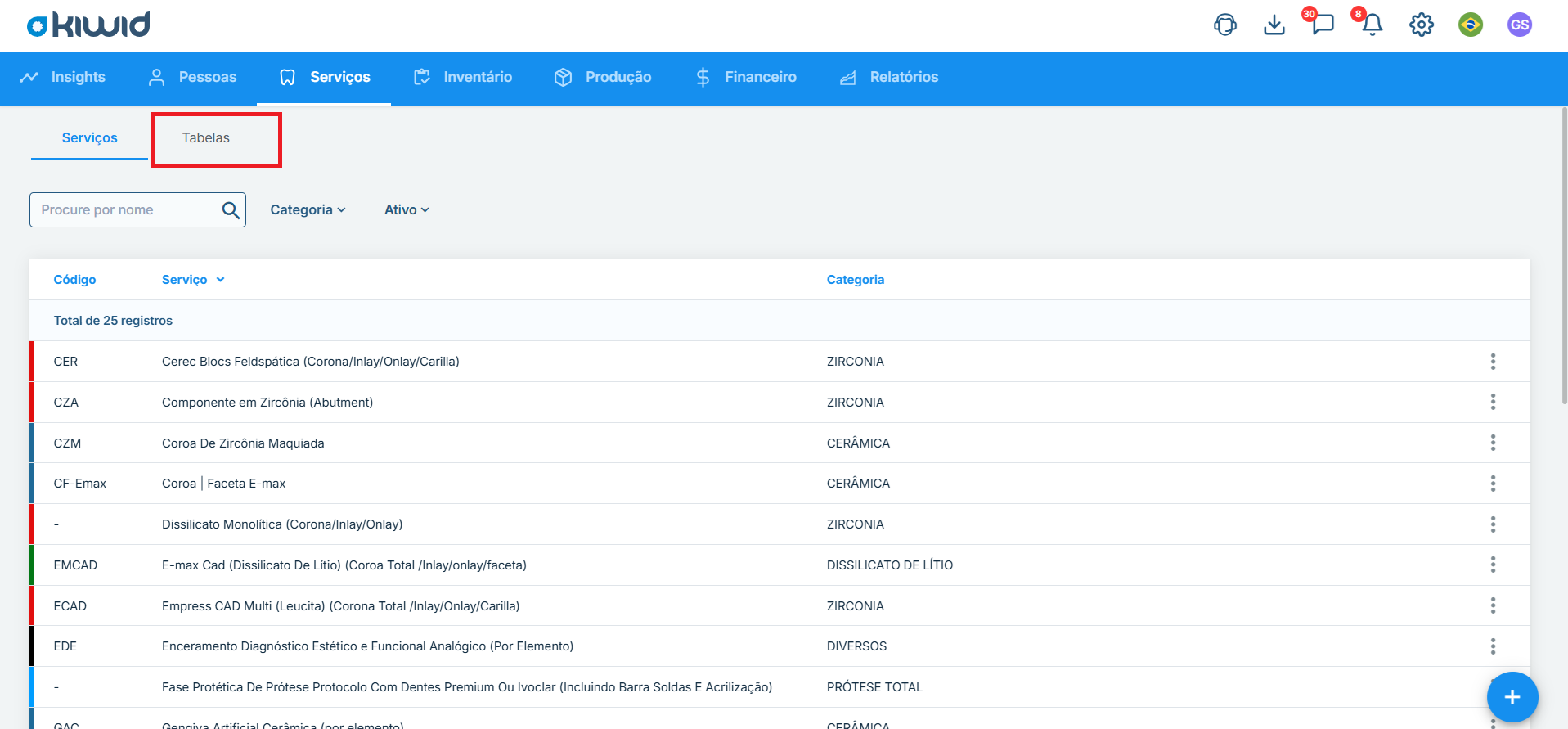Viewport: 1568px width, 729px height.
Task: Select Cerec Blocs Feldspática service row
Action: click(780, 362)
